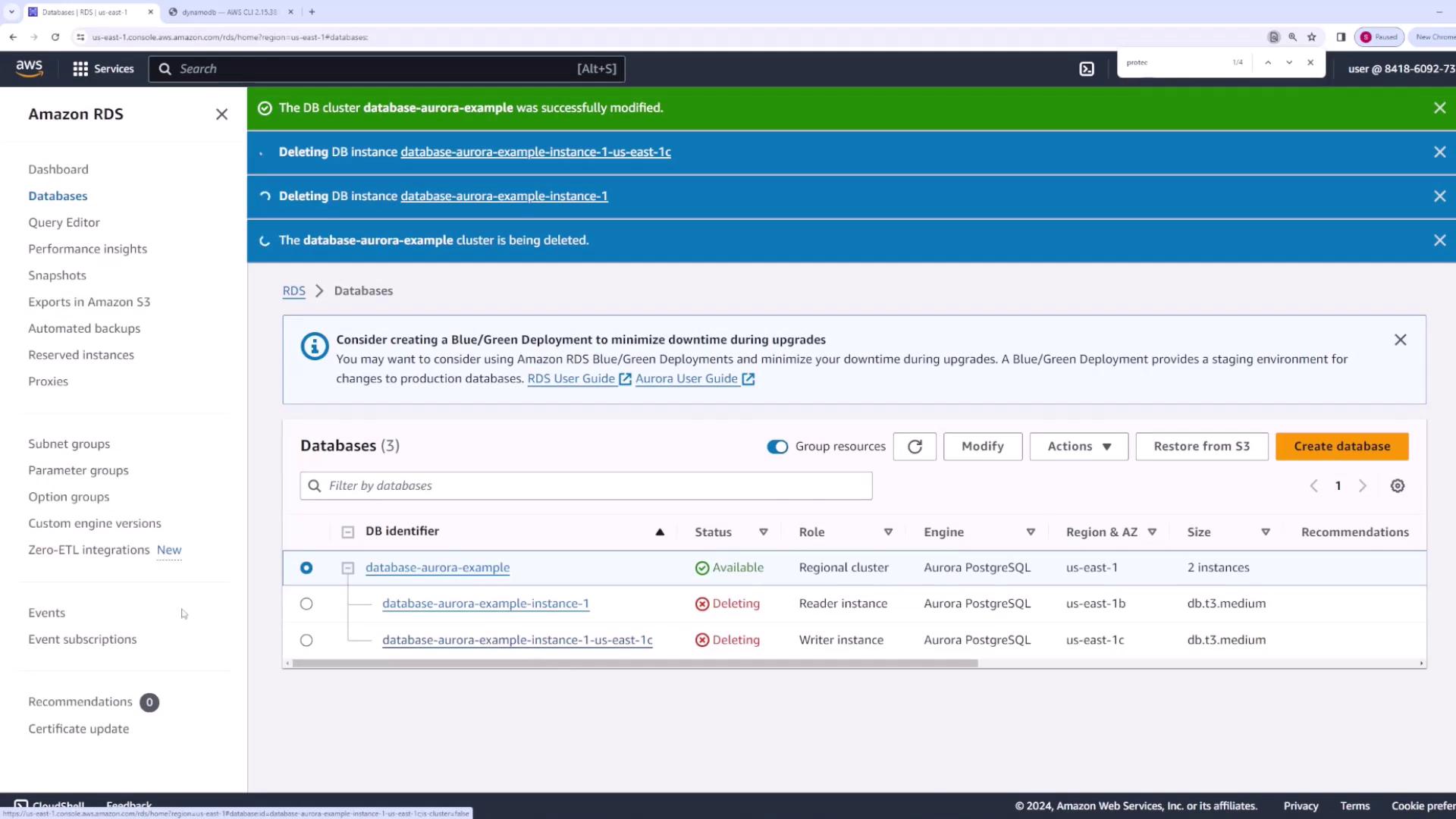1456x819 pixels.
Task: Sort by Size column arrow
Action: pos(1266,532)
